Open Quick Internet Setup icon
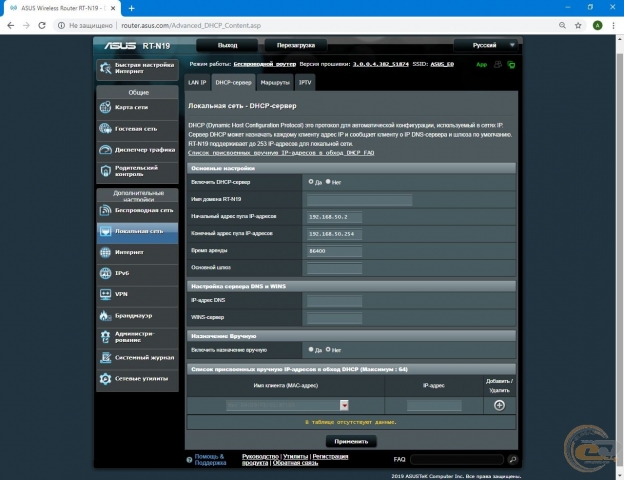 coord(105,68)
